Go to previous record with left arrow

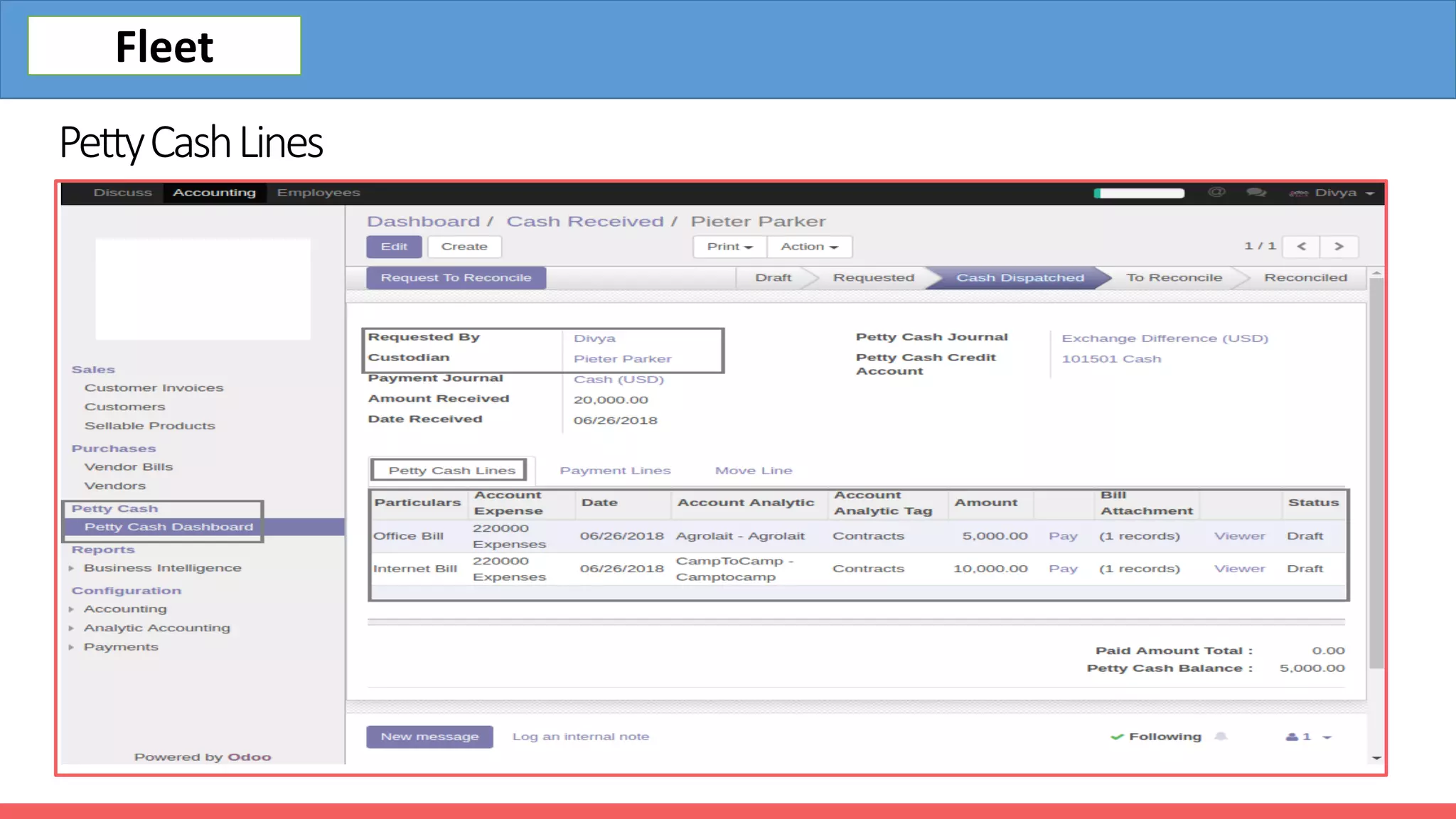pyautogui.click(x=1301, y=246)
